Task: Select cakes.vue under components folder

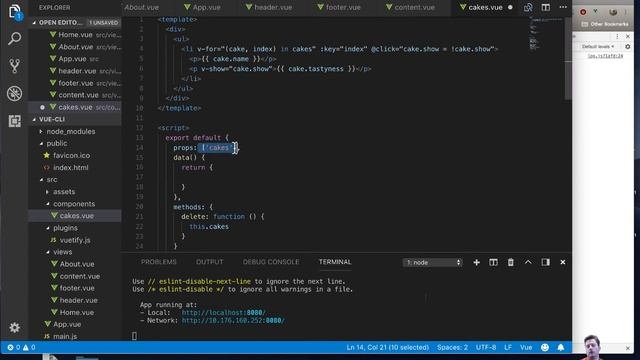Action: (x=75, y=216)
